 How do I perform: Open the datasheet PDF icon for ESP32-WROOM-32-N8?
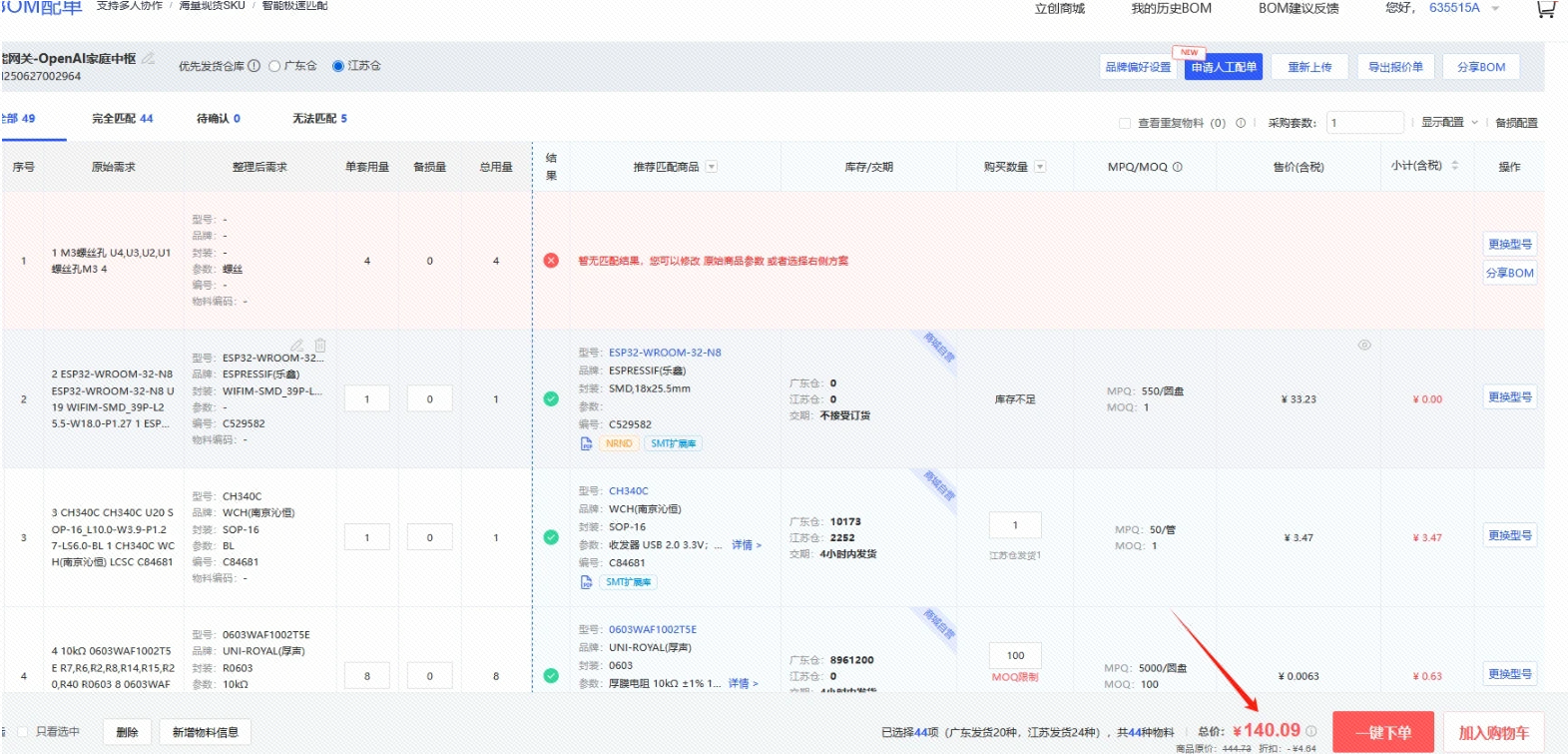(587, 443)
